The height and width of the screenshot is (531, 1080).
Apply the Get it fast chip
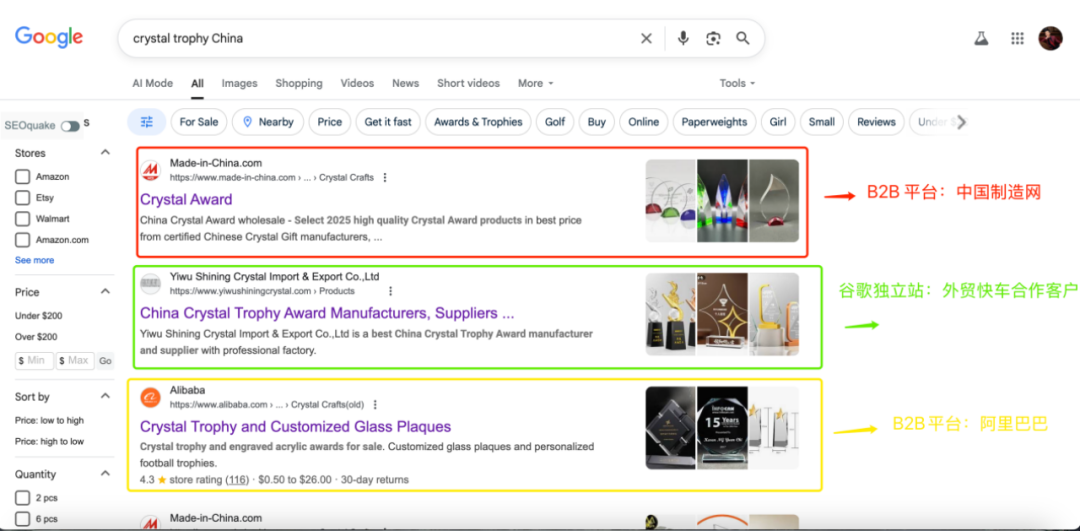pyautogui.click(x=388, y=122)
